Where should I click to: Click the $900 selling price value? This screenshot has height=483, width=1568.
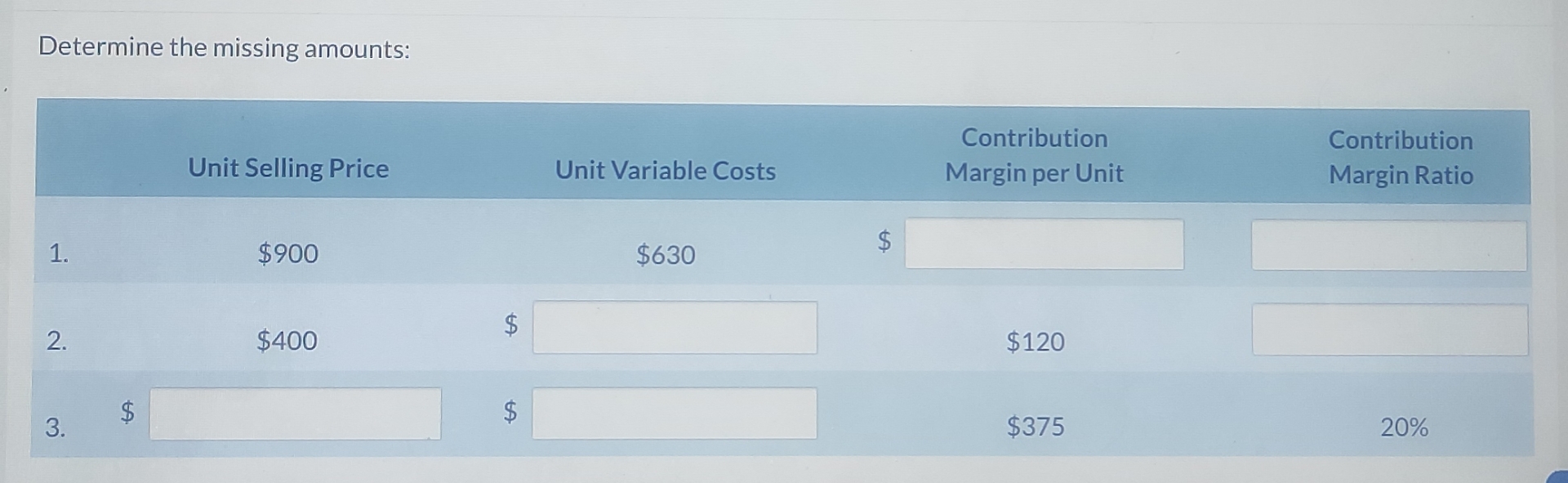click(x=287, y=254)
